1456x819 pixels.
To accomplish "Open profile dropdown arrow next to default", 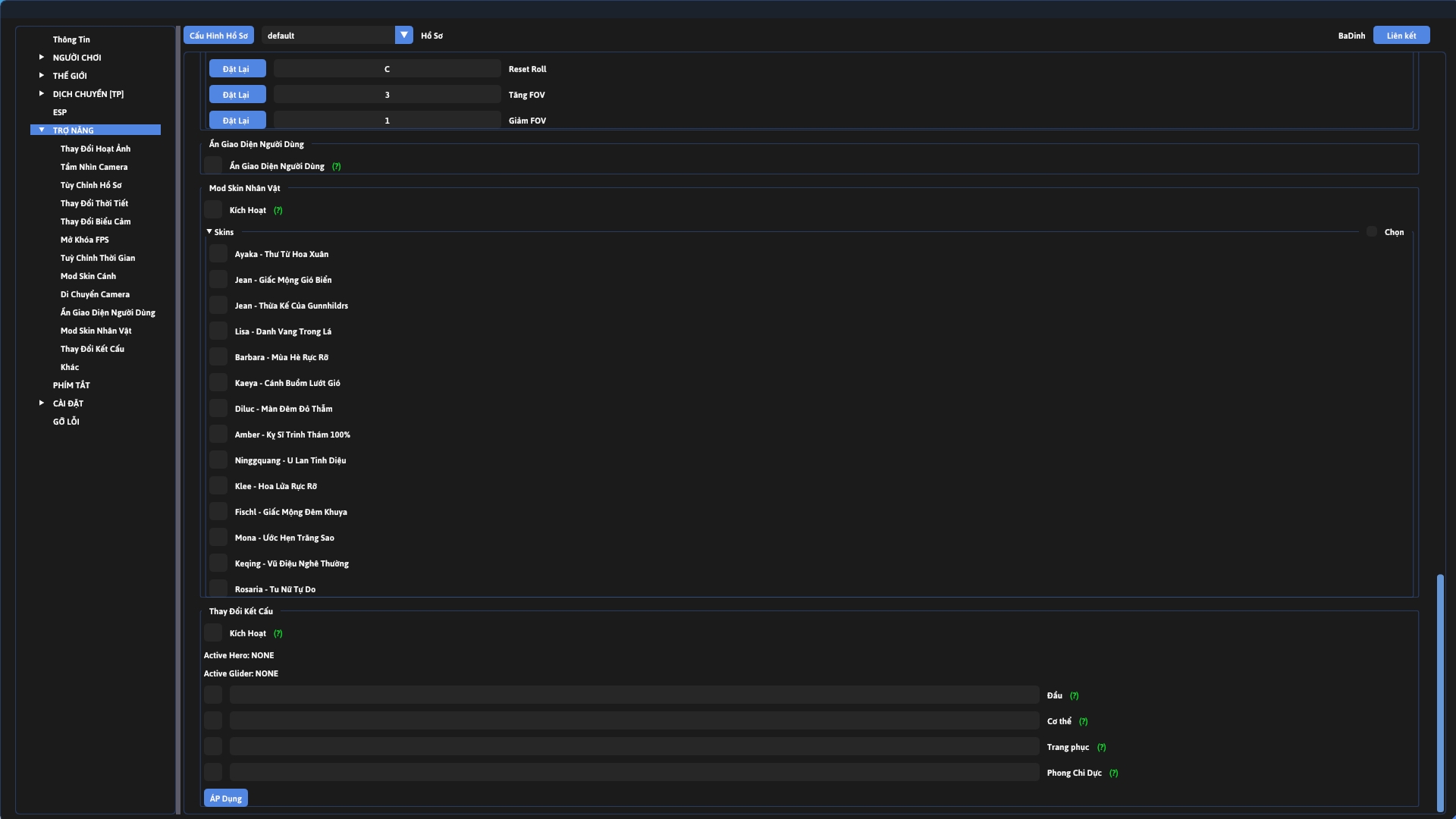I will click(404, 36).
